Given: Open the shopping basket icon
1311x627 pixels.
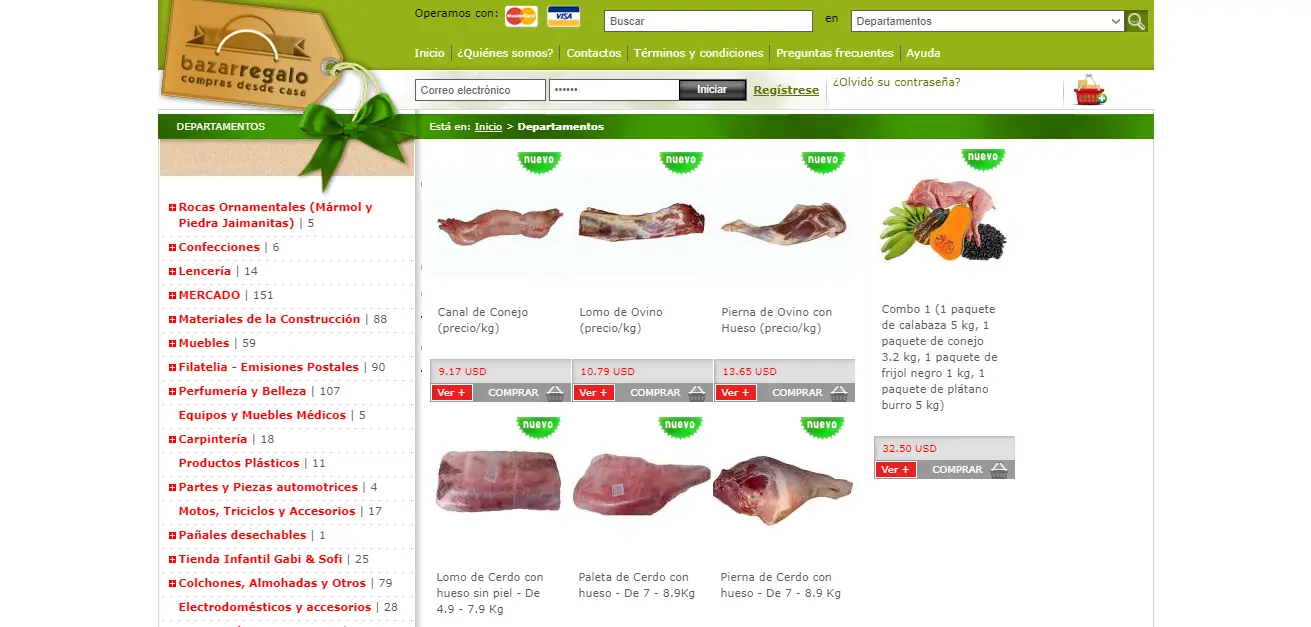Looking at the screenshot, I should coord(1090,89).
